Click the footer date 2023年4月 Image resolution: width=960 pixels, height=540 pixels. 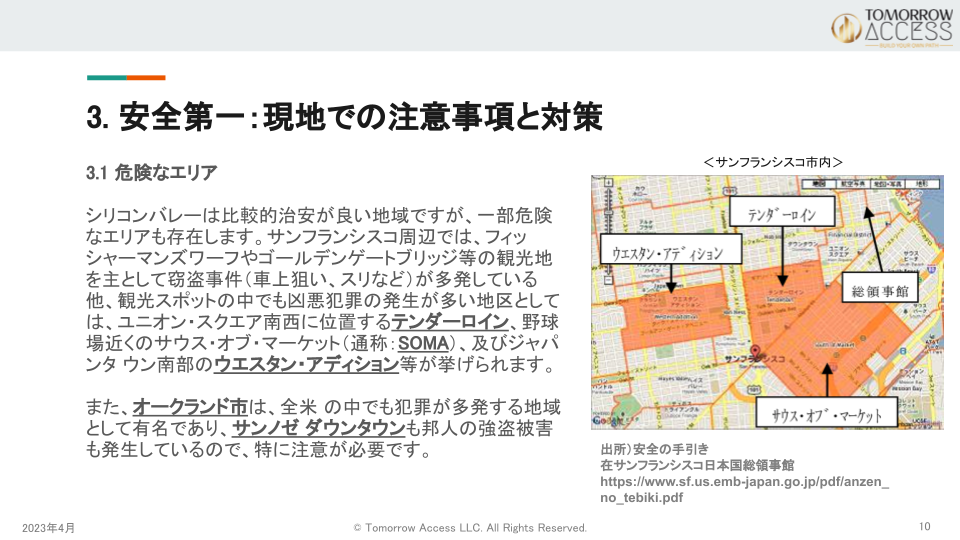[48, 528]
